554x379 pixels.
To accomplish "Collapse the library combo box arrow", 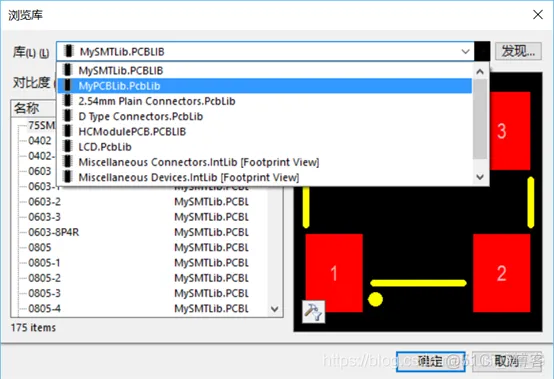I will (x=465, y=52).
